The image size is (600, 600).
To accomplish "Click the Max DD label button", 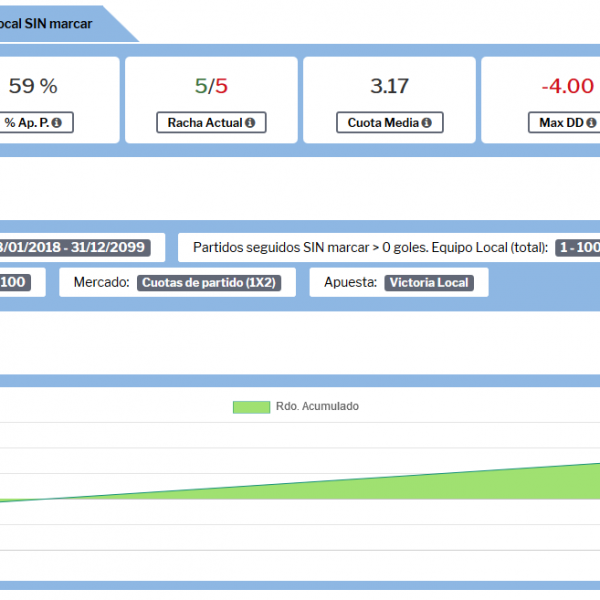I will click(x=564, y=122).
